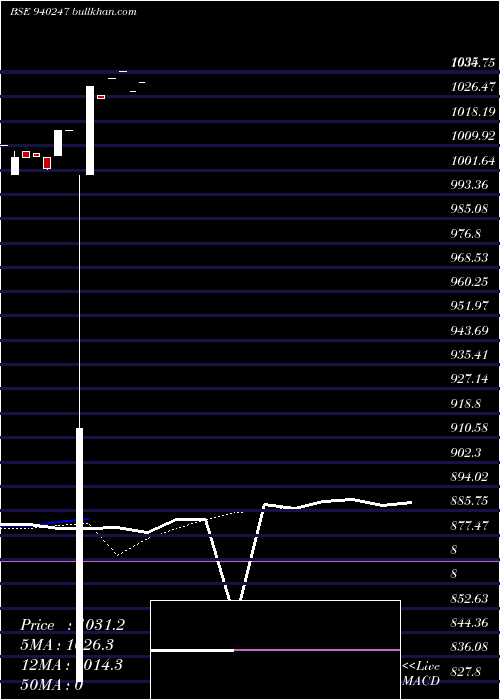Select the 852.63 price level
The image size is (500, 700).
469,599
